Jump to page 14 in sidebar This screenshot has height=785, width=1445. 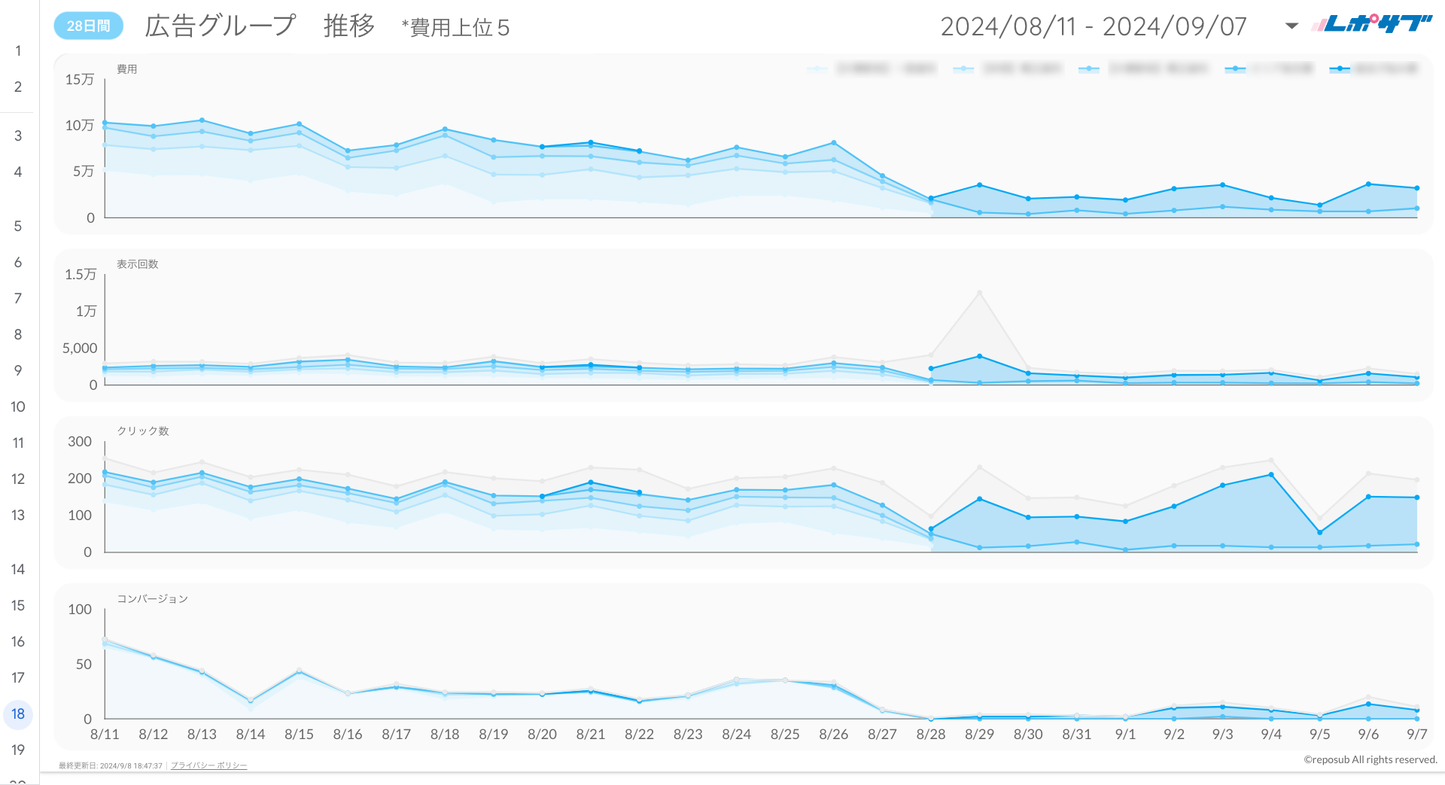pyautogui.click(x=18, y=569)
